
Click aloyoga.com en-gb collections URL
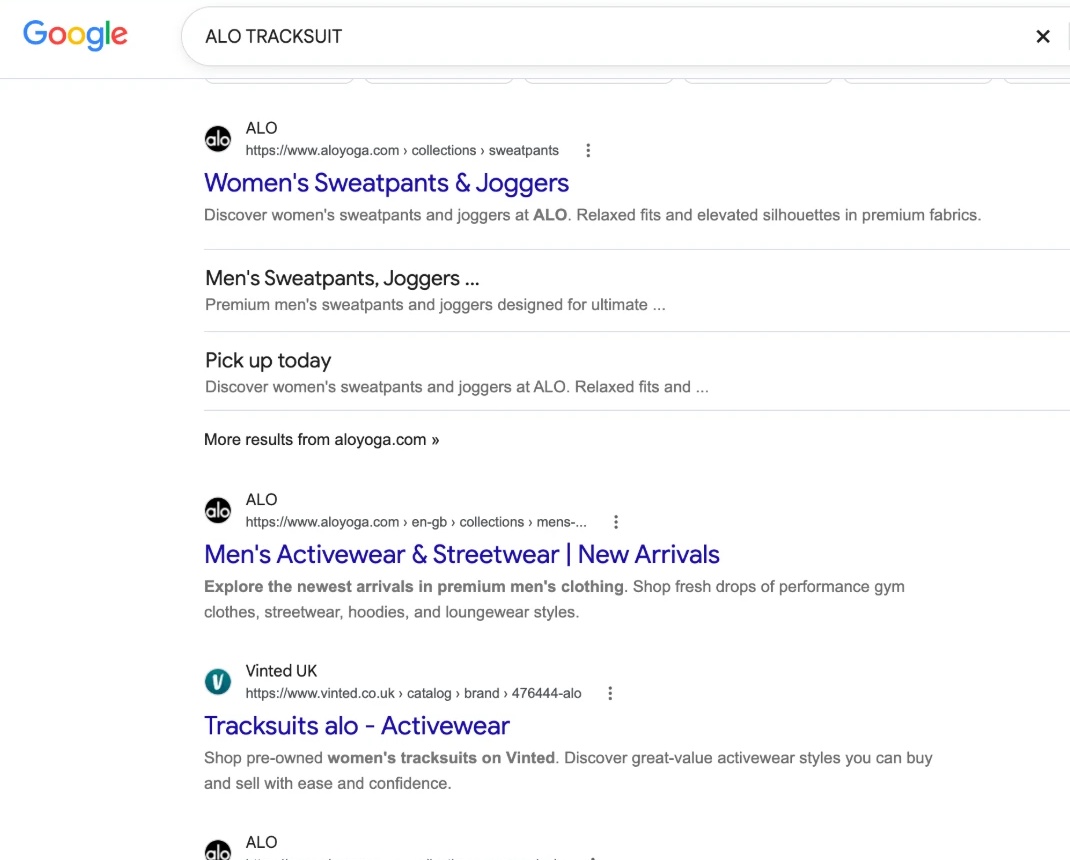click(x=416, y=522)
